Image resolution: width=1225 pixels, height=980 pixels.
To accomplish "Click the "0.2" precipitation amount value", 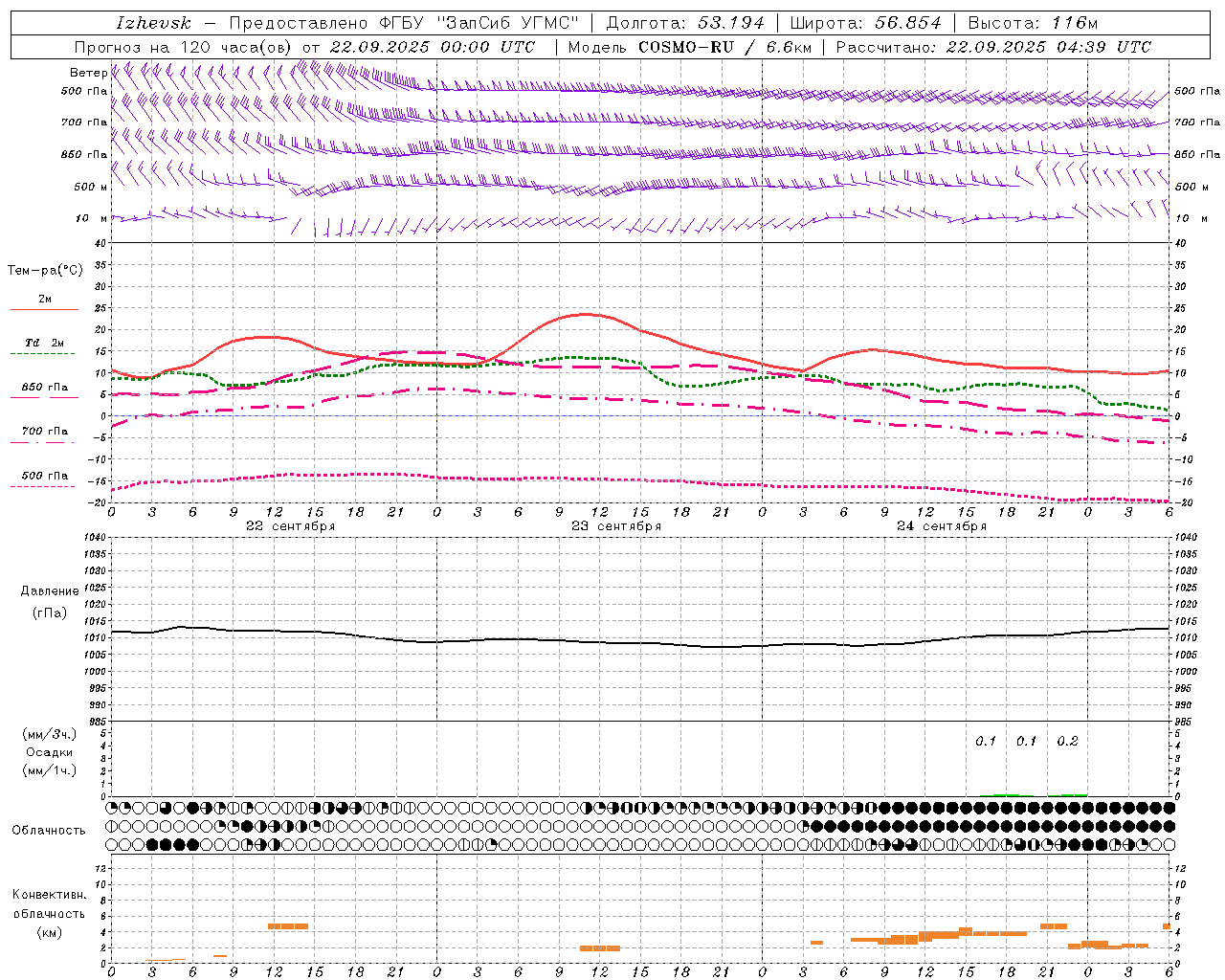I will coord(1067,742).
